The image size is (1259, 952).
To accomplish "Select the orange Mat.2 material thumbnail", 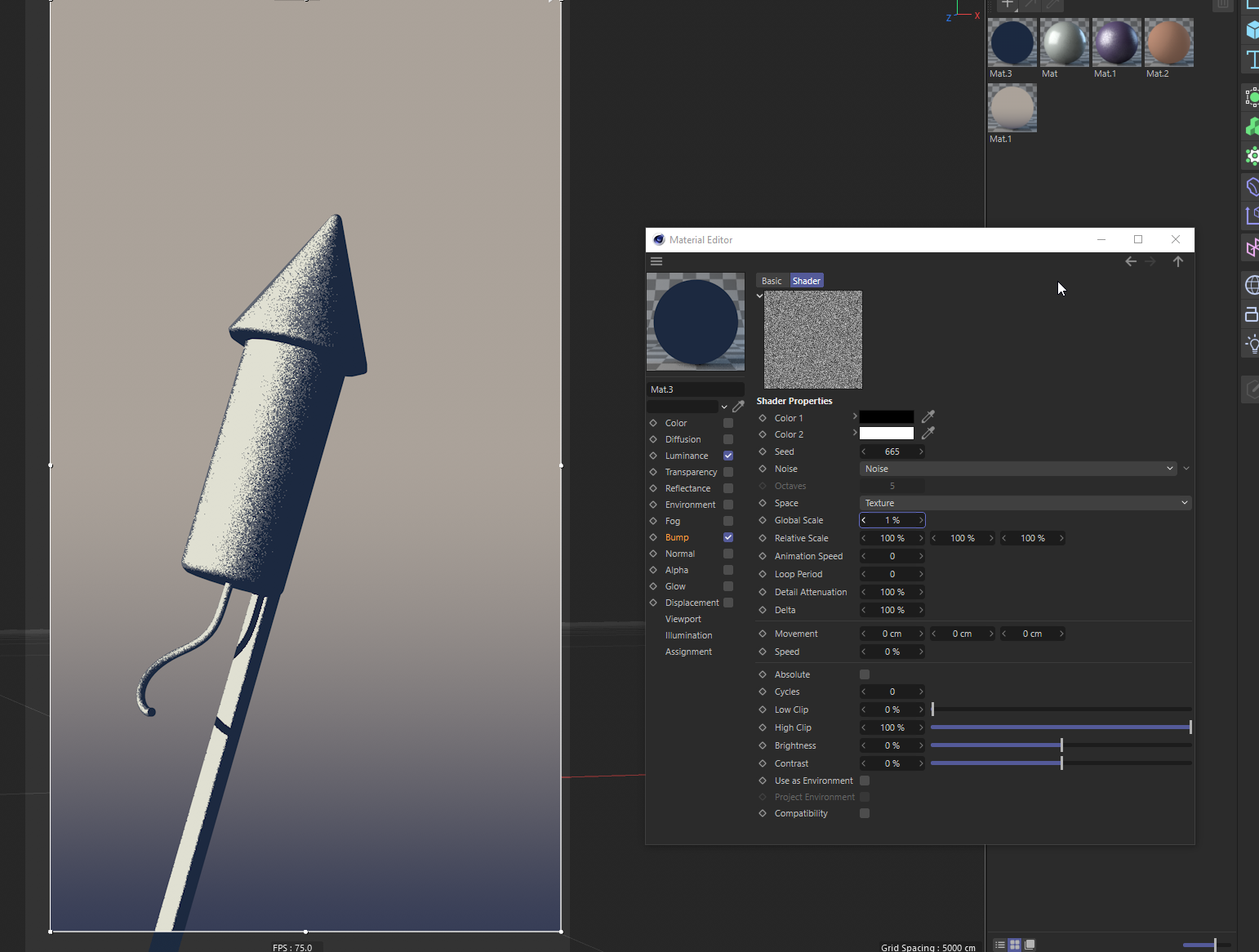I will [1169, 42].
